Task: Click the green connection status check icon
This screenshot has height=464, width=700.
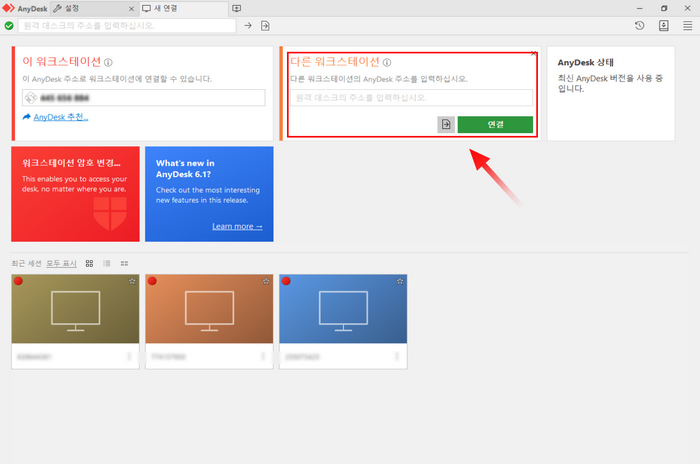Action: click(9, 26)
